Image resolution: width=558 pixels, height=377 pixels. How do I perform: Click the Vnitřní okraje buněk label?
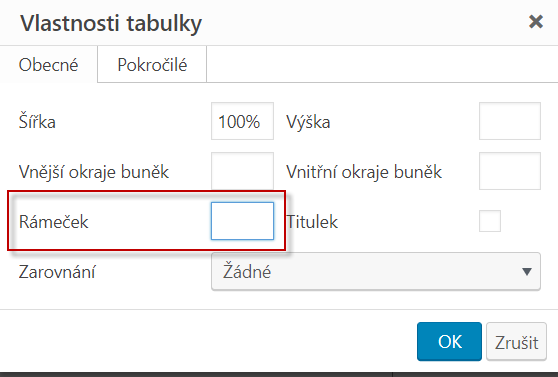click(x=364, y=172)
